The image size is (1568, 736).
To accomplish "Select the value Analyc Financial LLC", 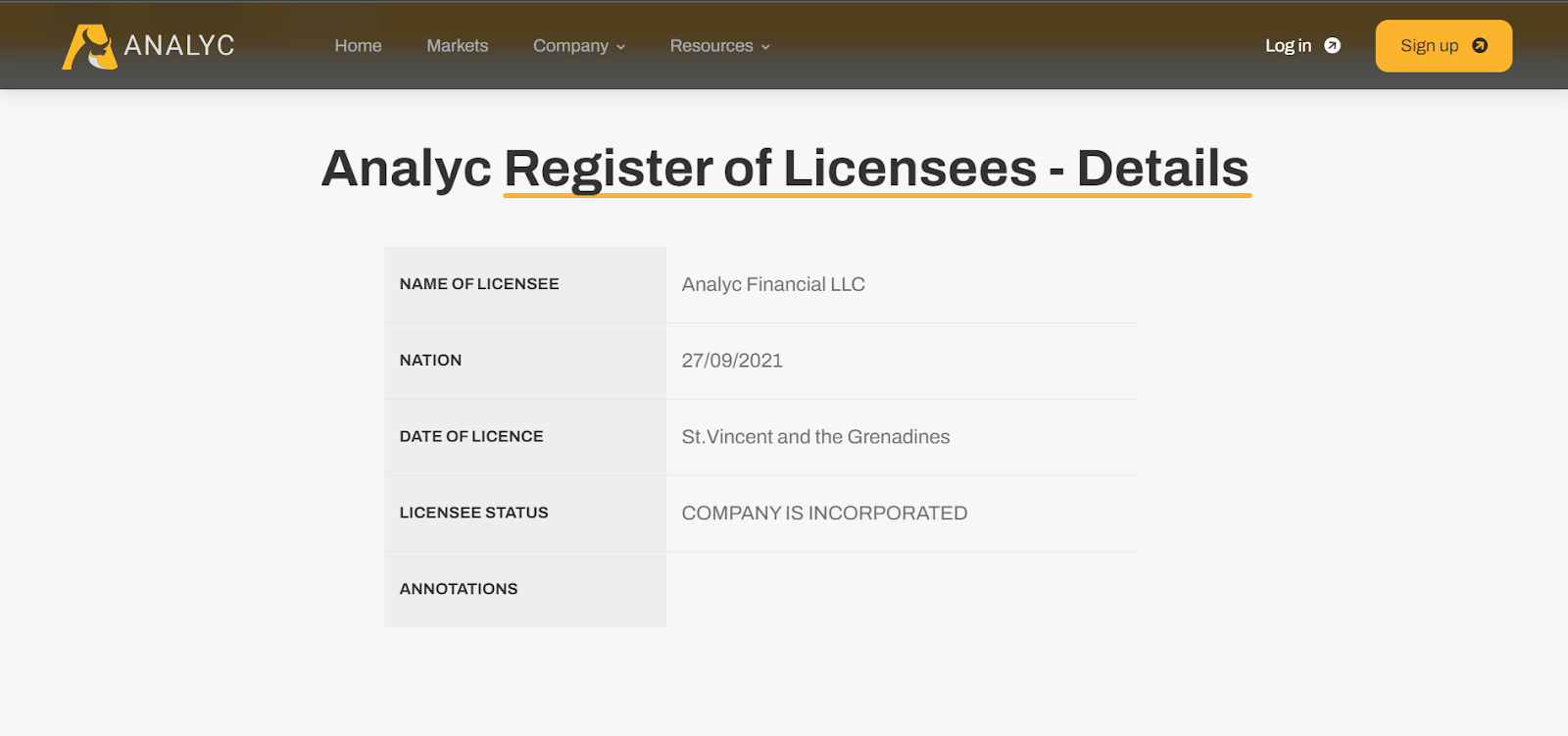I will (x=773, y=284).
